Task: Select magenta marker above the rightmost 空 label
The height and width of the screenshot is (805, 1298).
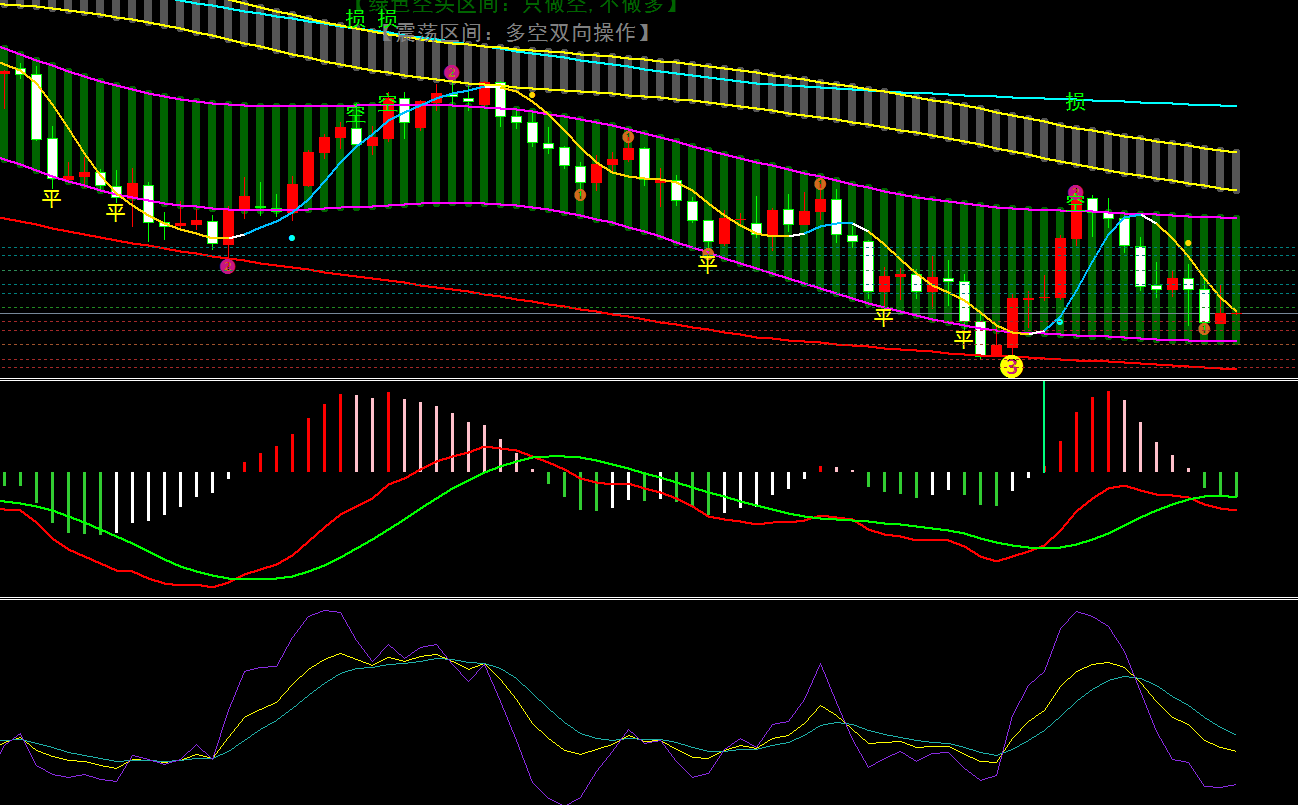Action: [x=1075, y=192]
